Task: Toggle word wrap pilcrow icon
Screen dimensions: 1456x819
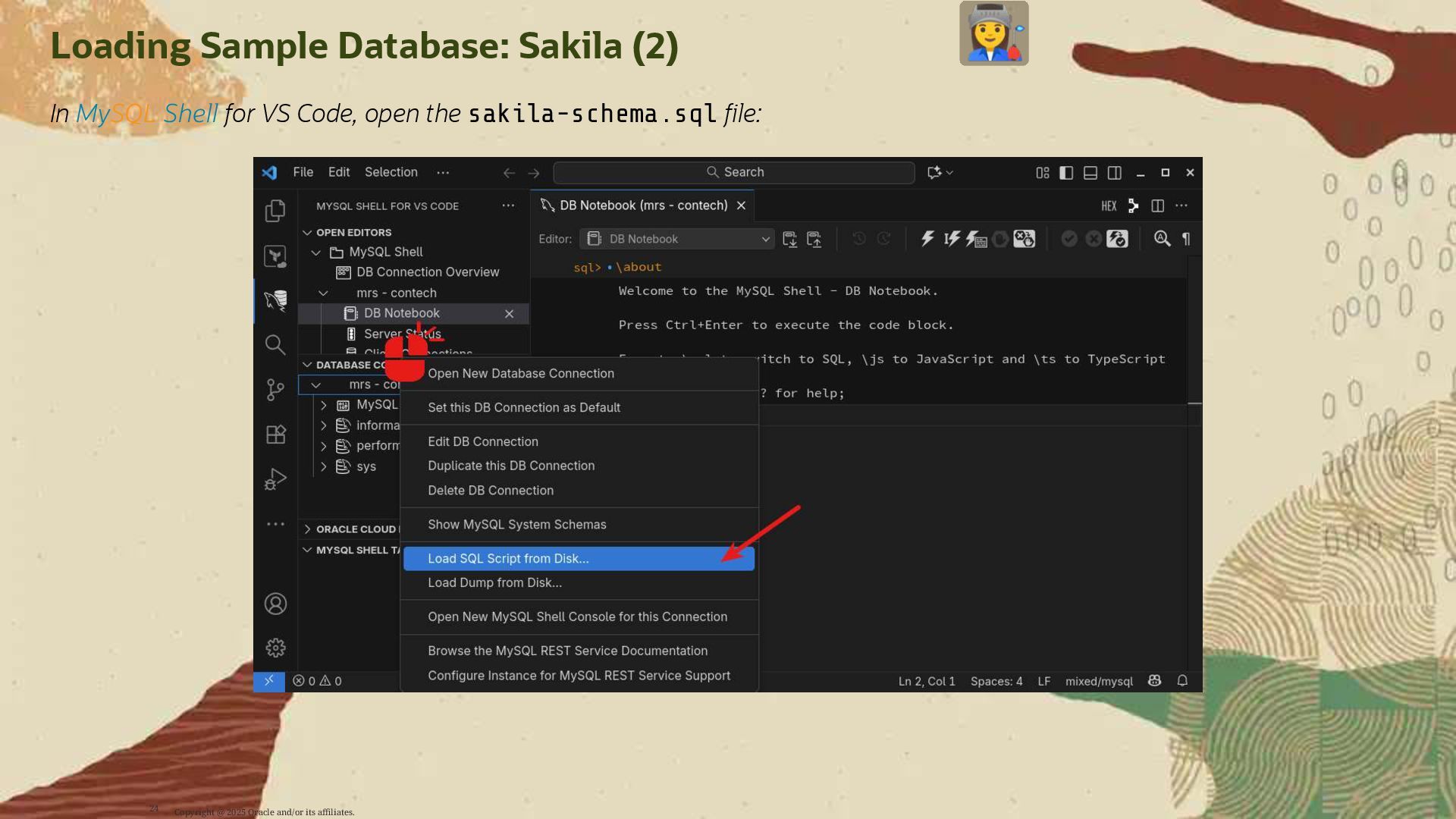Action: [1186, 239]
